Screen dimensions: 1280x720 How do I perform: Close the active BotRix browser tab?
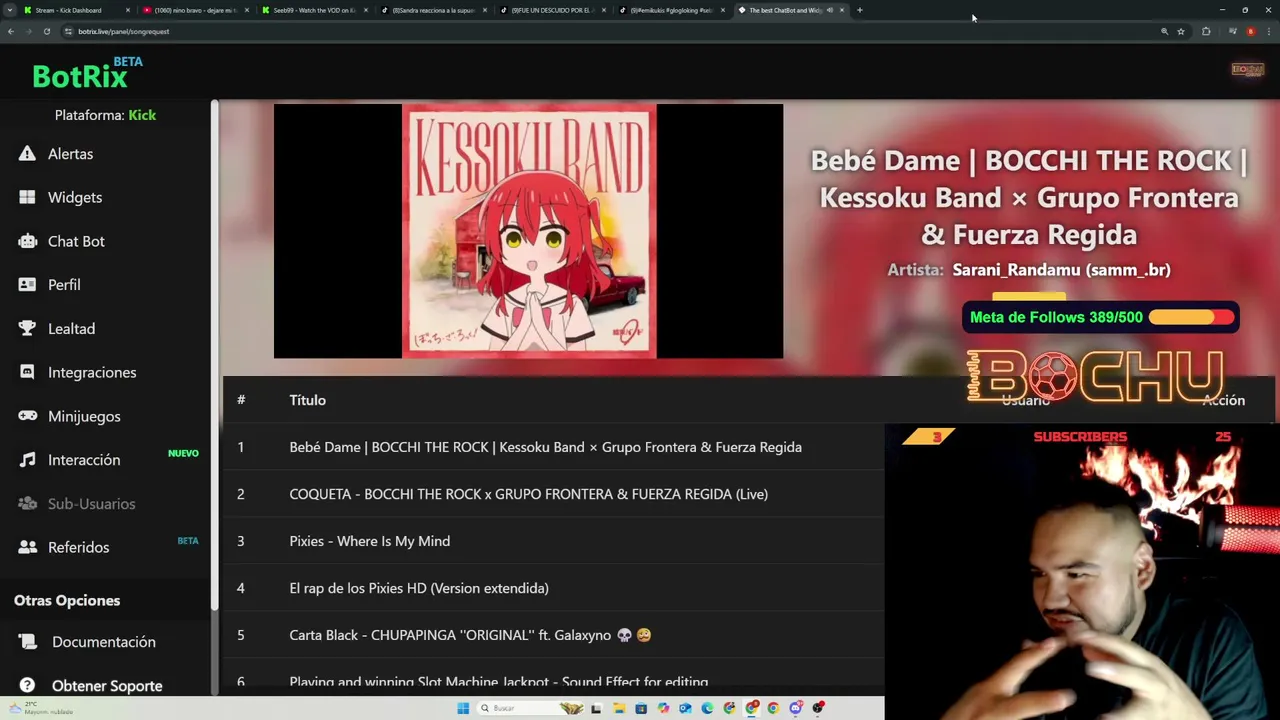click(x=842, y=10)
